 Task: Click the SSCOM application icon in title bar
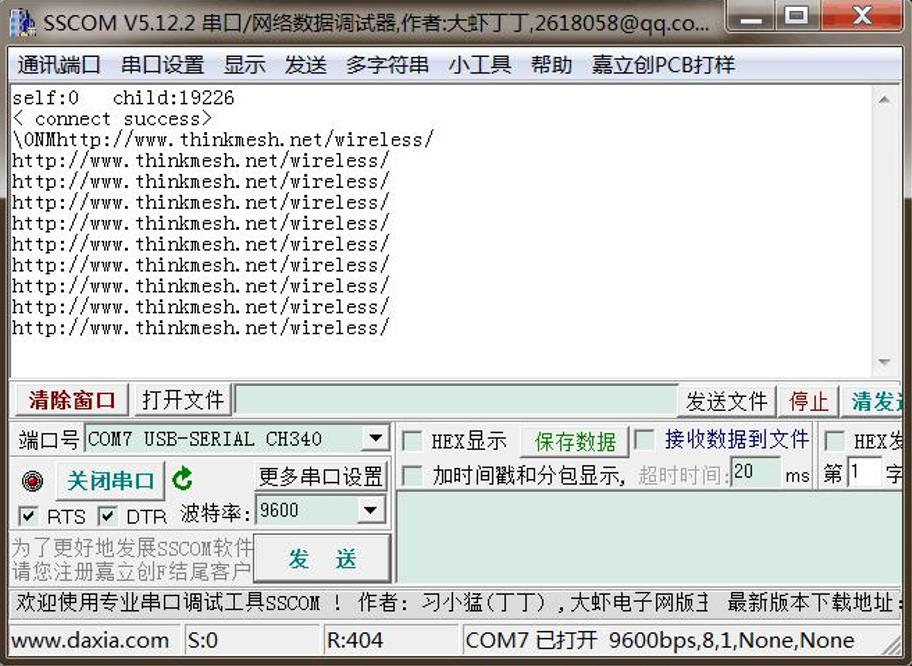(x=22, y=23)
